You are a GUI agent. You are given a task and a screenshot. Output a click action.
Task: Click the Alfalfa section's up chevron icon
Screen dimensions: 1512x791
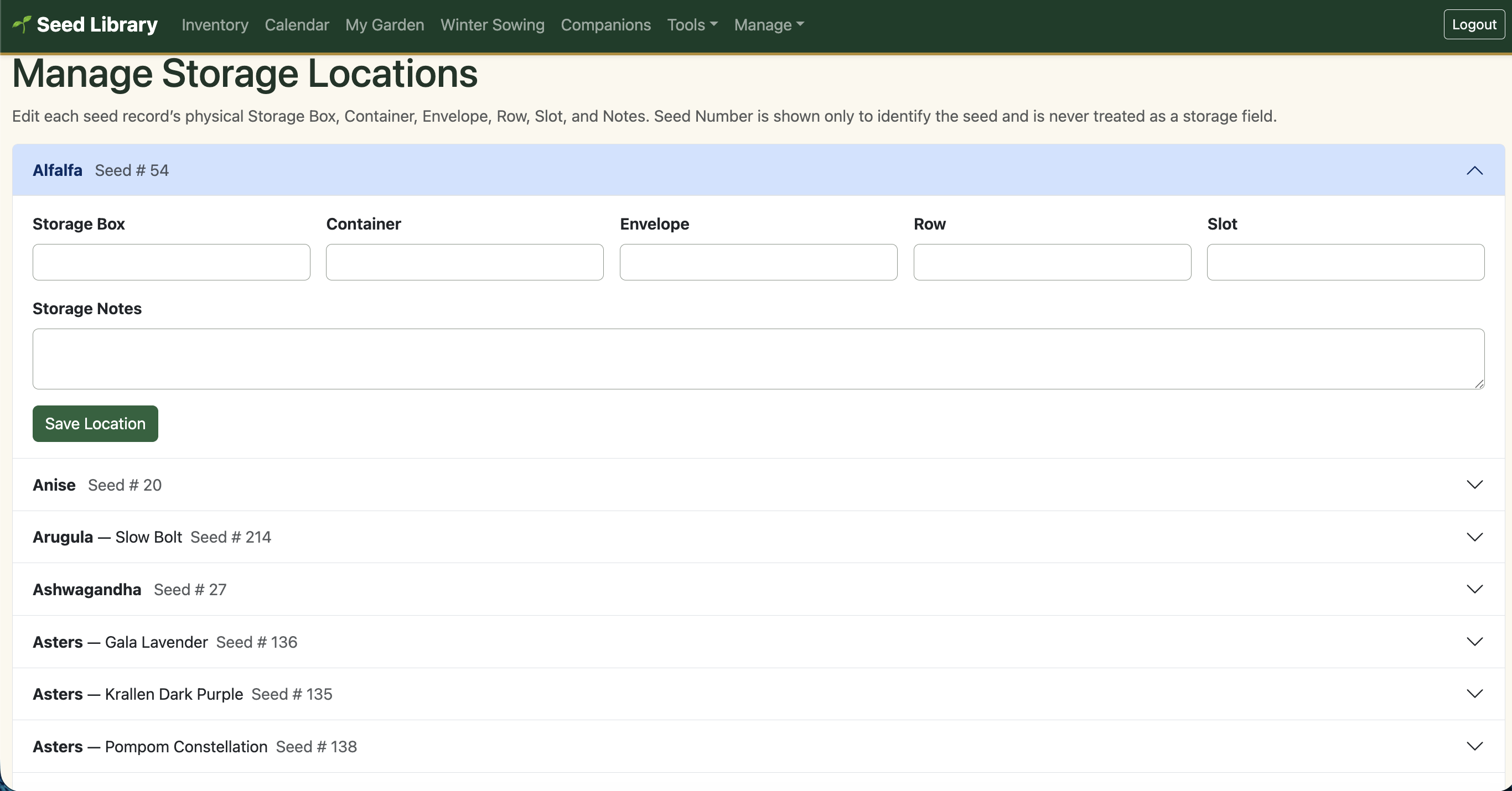point(1474,171)
